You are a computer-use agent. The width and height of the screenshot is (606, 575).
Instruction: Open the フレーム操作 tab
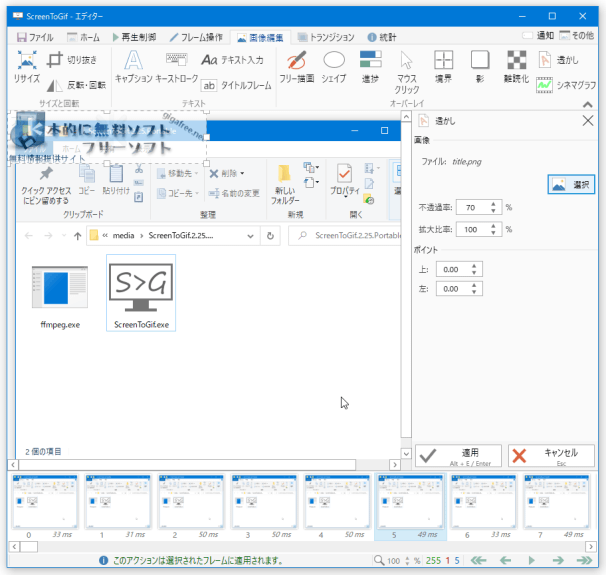click(x=196, y=36)
